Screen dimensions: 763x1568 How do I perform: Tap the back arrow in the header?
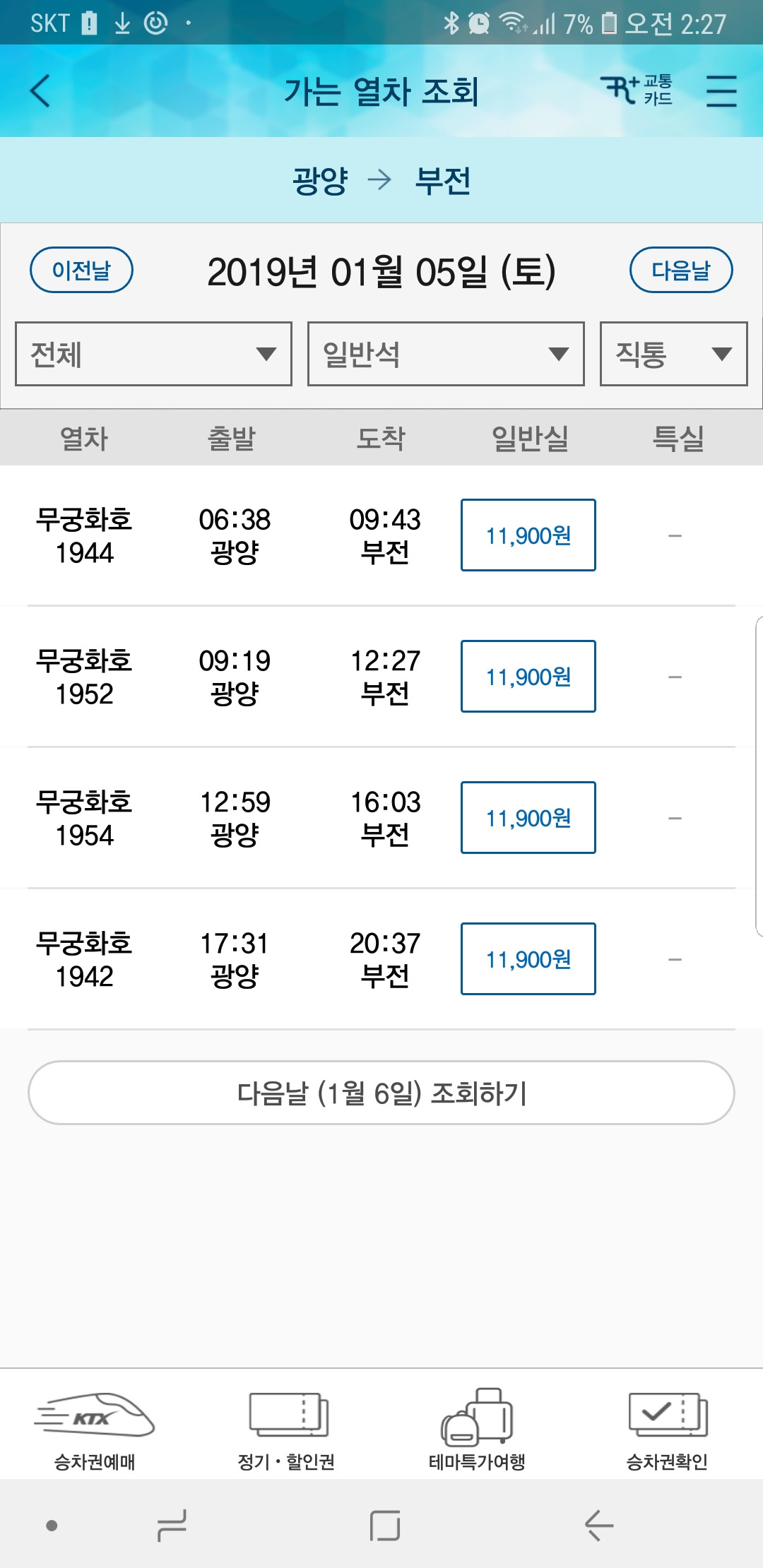click(x=41, y=91)
